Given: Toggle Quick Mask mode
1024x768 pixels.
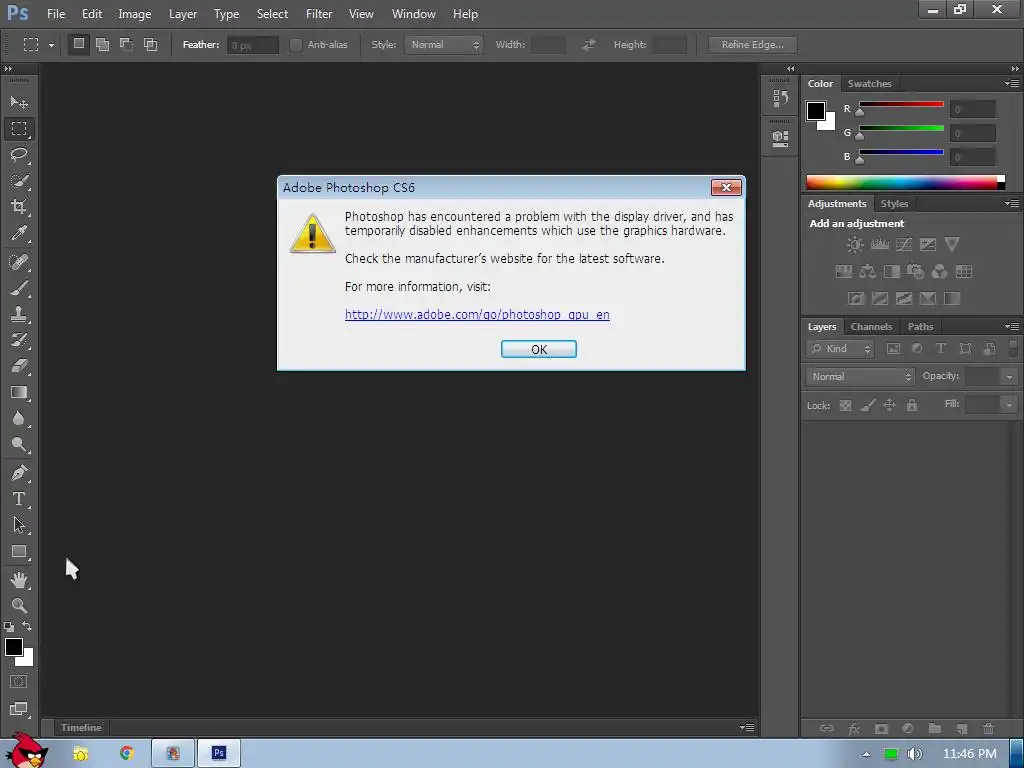Looking at the screenshot, I should tap(19, 682).
